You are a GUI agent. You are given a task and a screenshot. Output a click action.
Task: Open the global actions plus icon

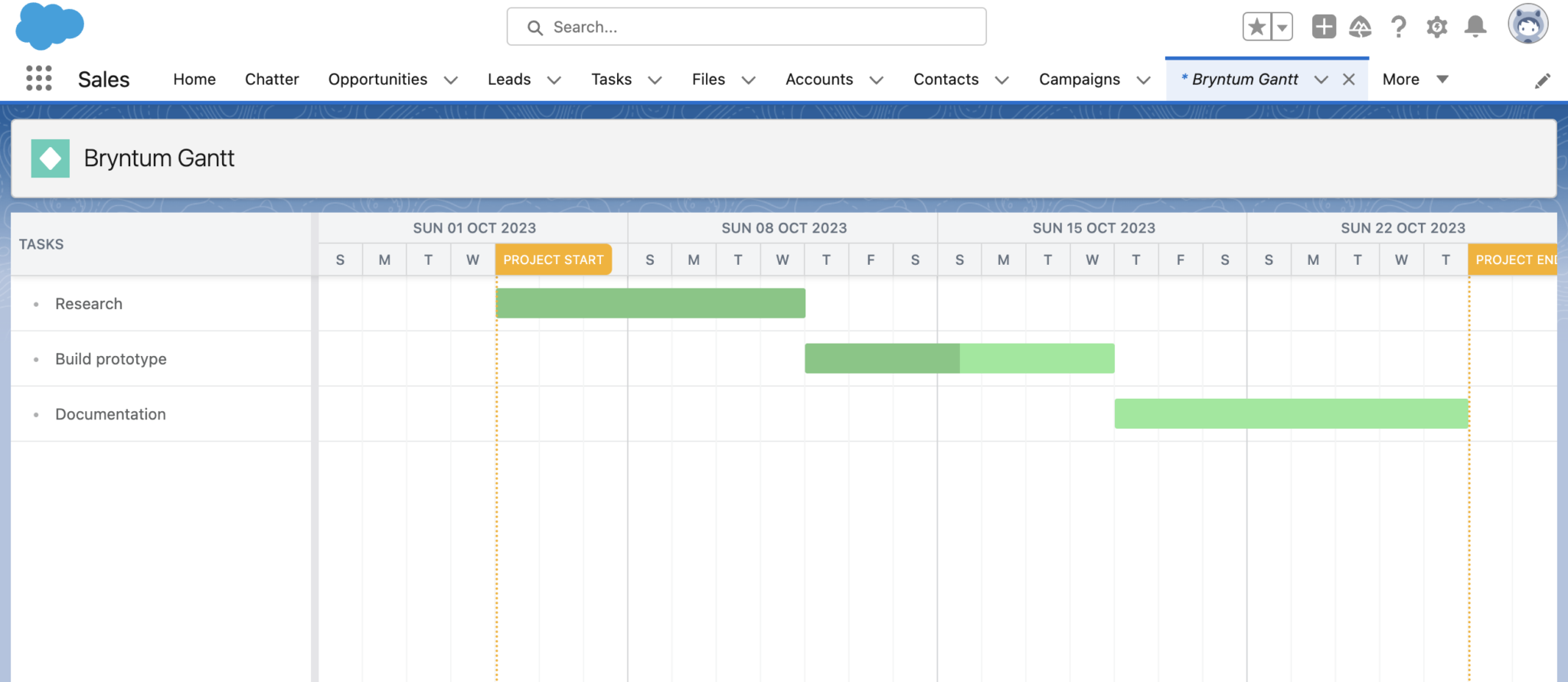(1324, 27)
